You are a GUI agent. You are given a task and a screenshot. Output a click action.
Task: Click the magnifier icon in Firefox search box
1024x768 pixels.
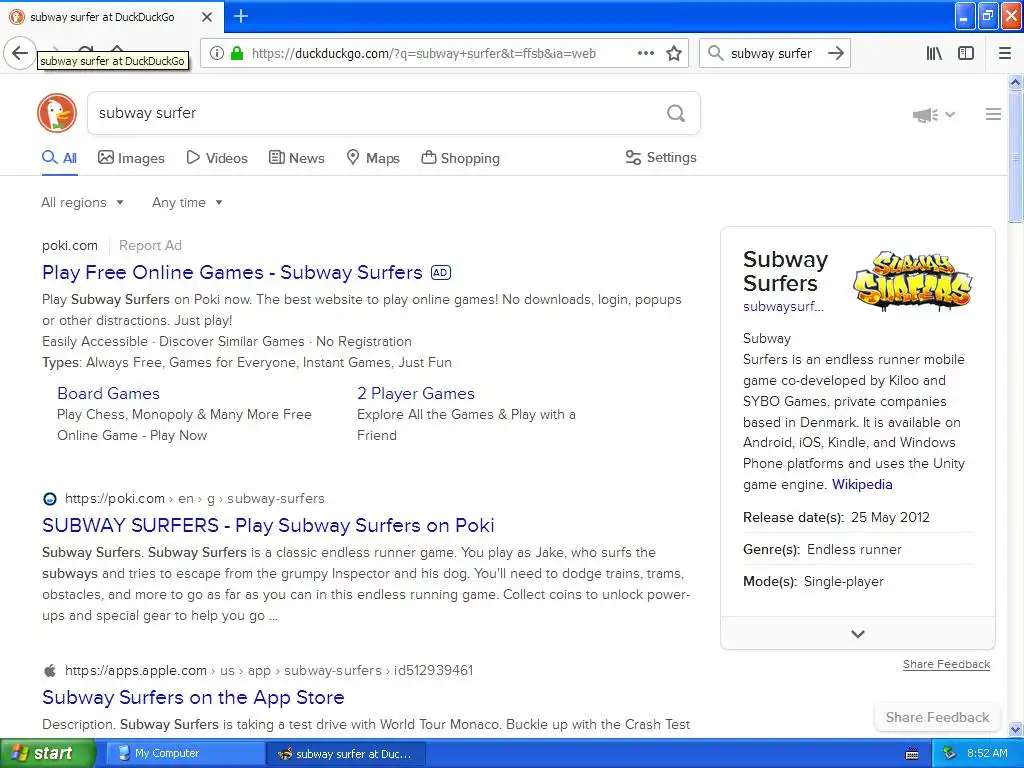pyautogui.click(x=716, y=54)
